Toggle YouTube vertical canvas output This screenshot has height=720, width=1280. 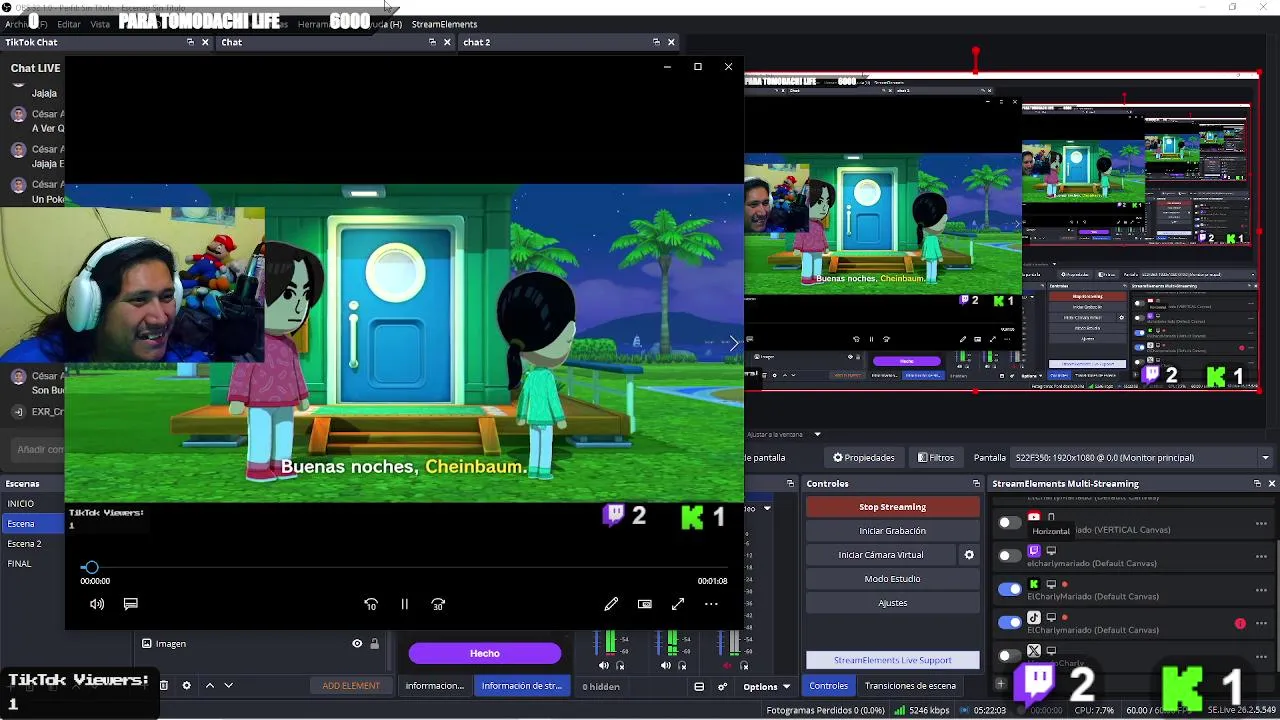click(x=1009, y=522)
